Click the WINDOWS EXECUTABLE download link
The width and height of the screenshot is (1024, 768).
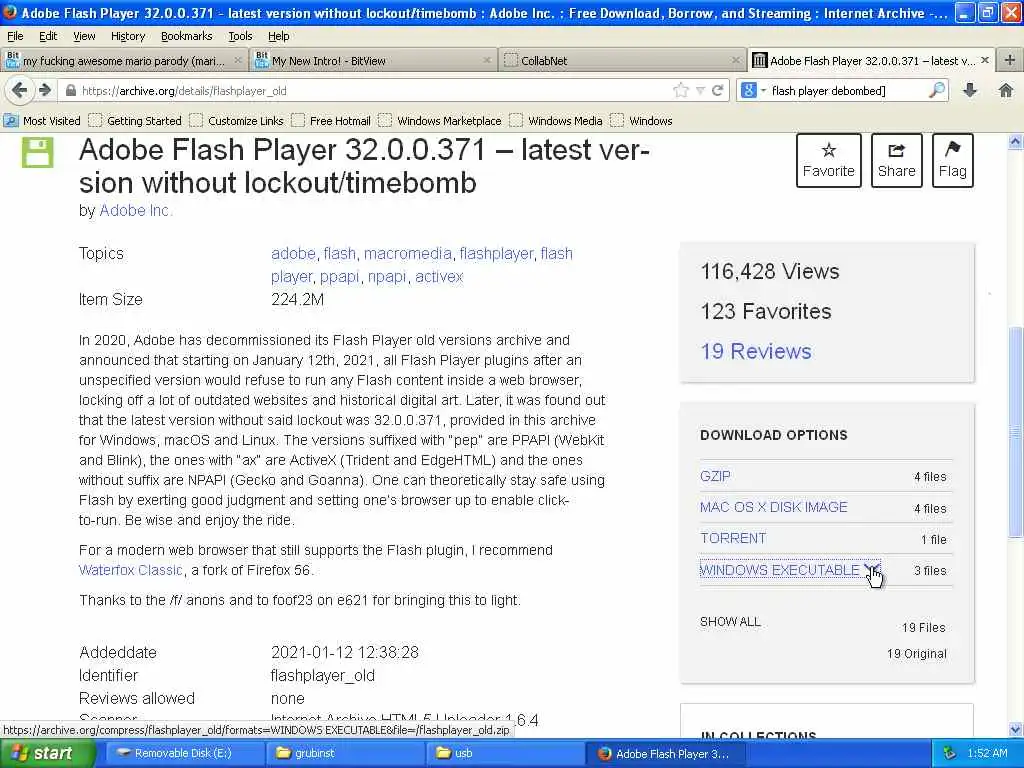click(x=780, y=570)
